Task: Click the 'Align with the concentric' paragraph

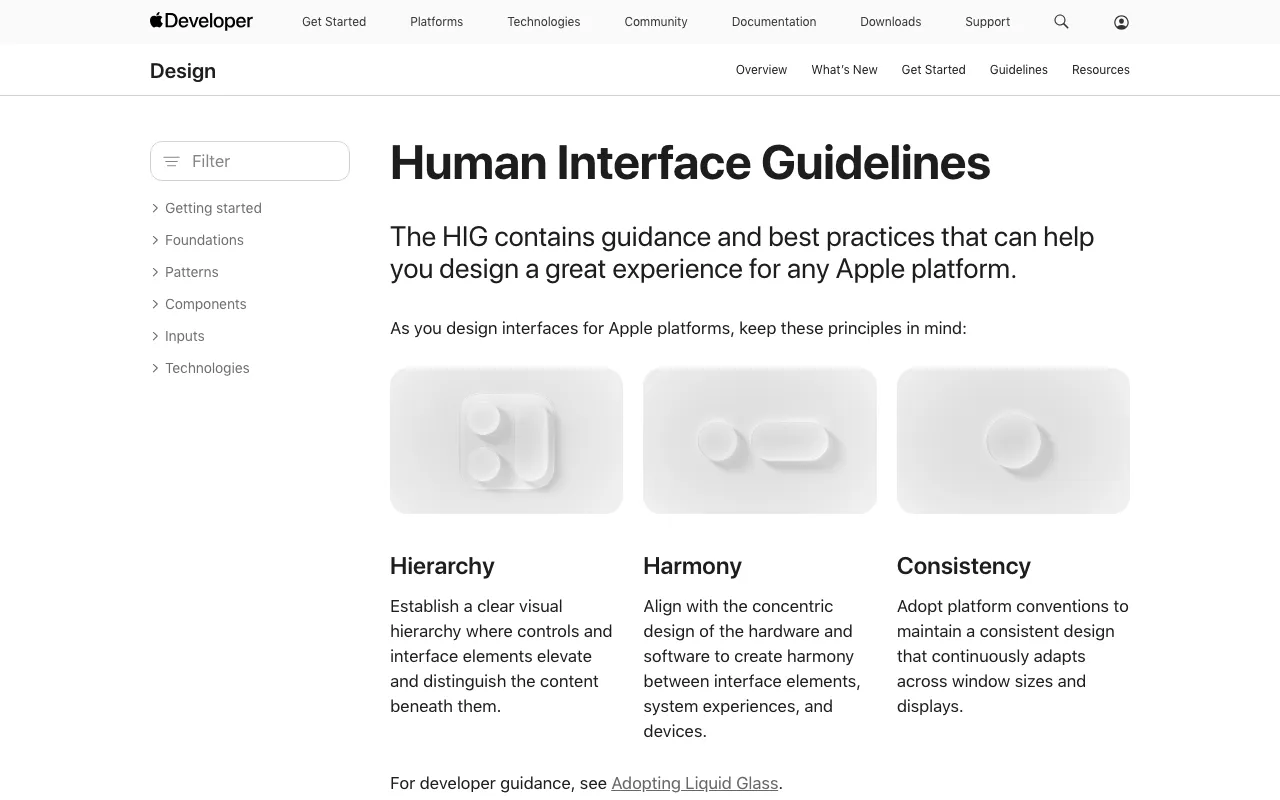Action: [x=752, y=668]
